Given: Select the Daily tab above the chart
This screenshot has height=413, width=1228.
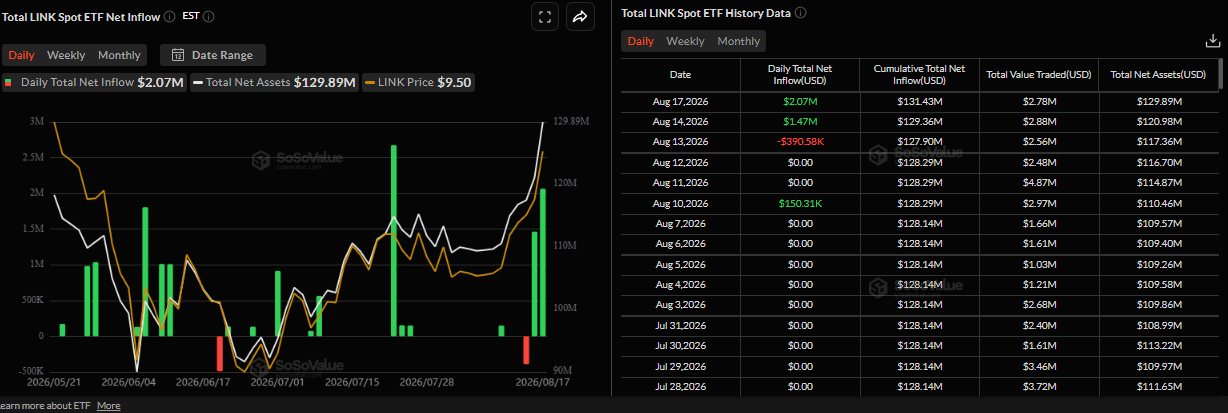Looking at the screenshot, I should (22, 55).
